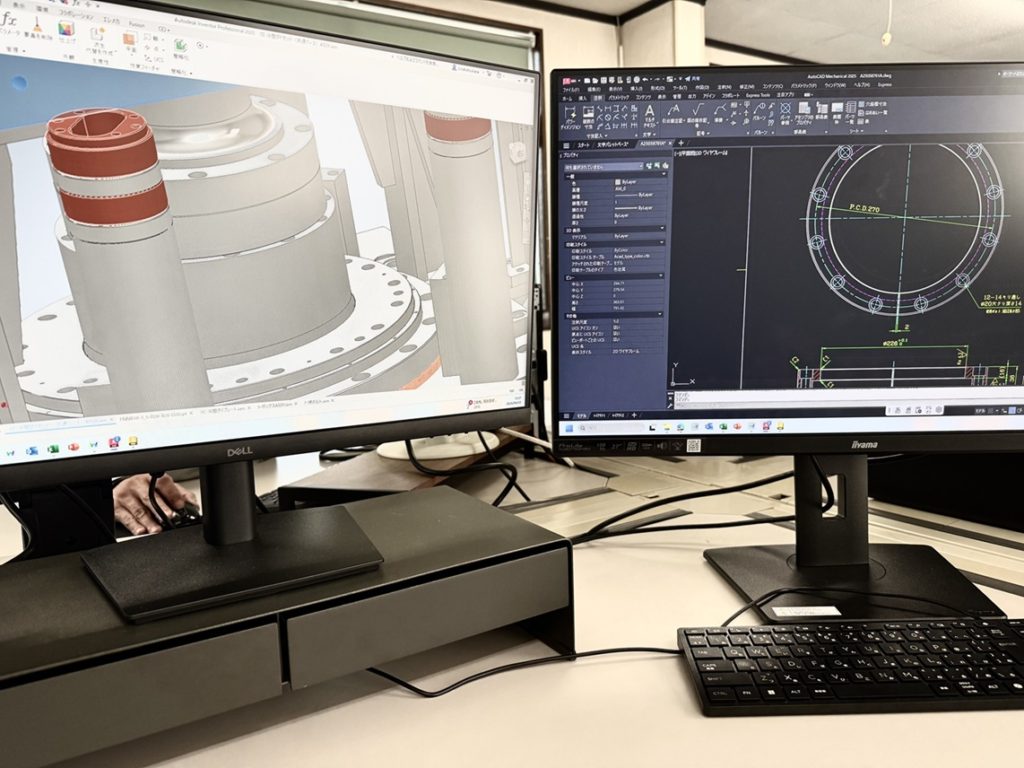
Task: Click the new drawing tab plus button
Action: [681, 143]
